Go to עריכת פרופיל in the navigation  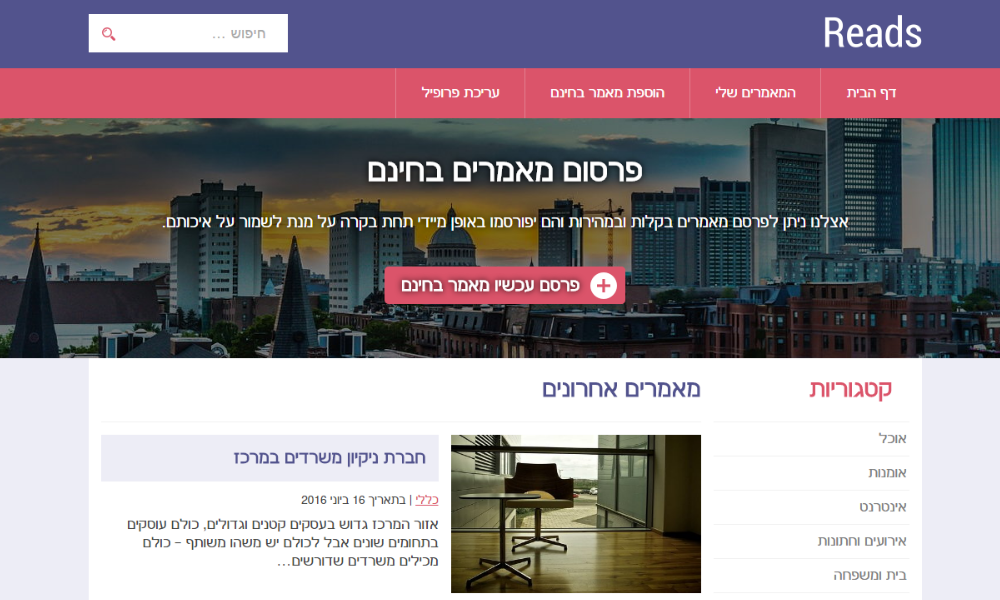point(460,93)
